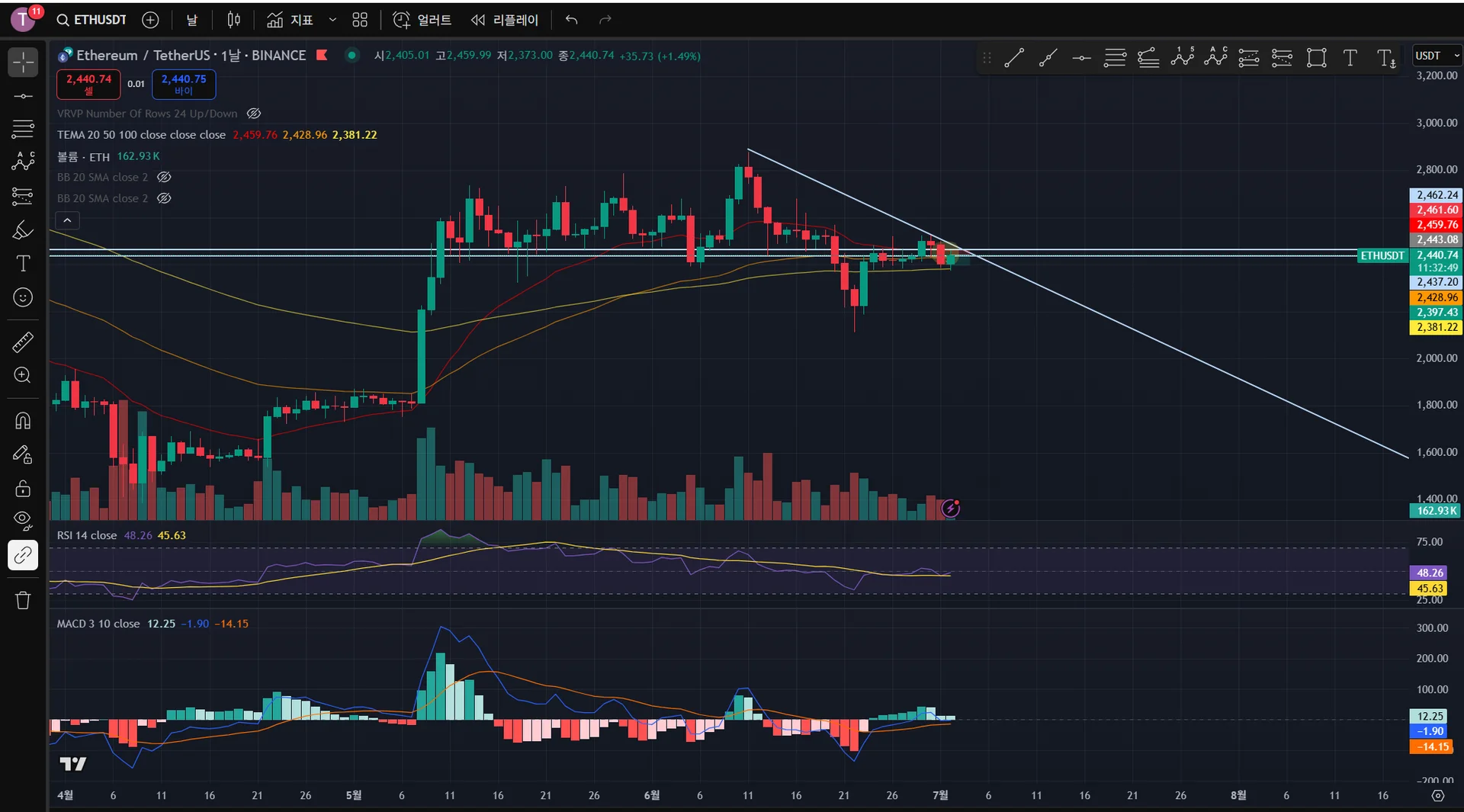Viewport: 1464px width, 812px height.
Task: Open chart settings gear on time axis
Action: [x=1438, y=795]
